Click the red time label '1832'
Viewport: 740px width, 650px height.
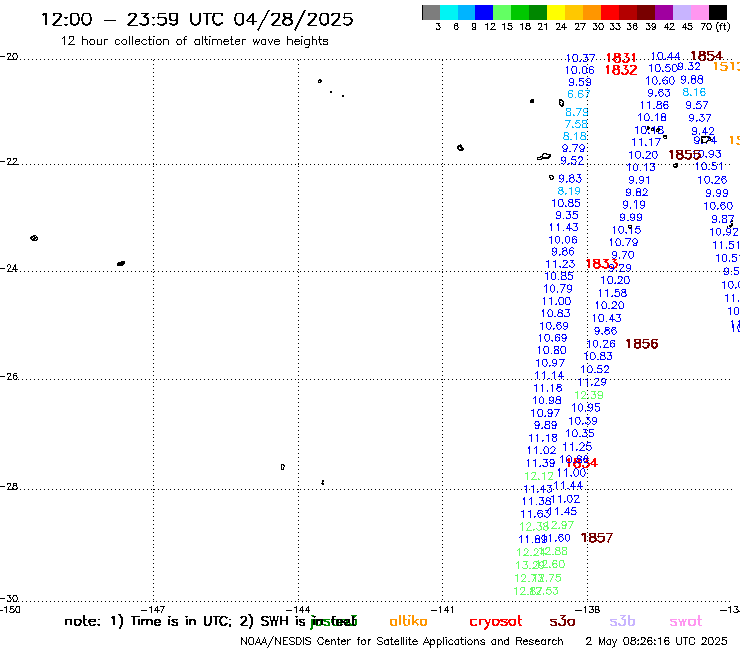(x=621, y=70)
